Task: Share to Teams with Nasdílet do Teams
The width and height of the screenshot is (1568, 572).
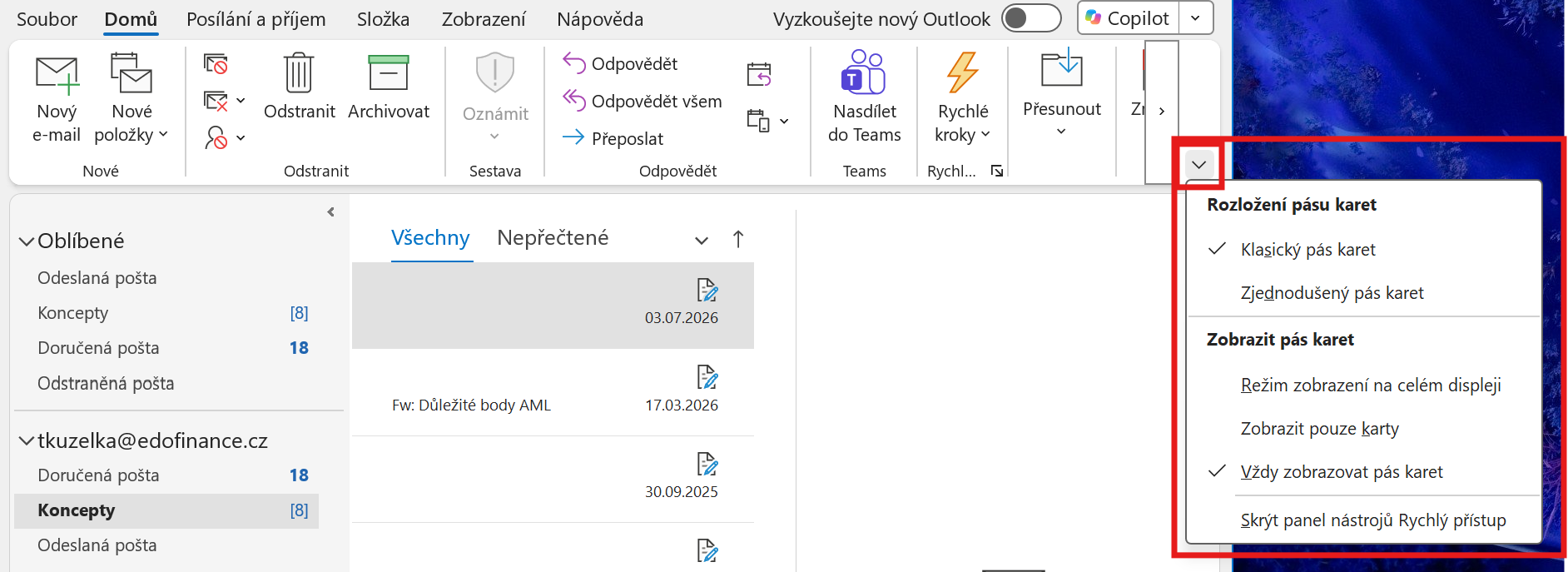Action: [864, 97]
